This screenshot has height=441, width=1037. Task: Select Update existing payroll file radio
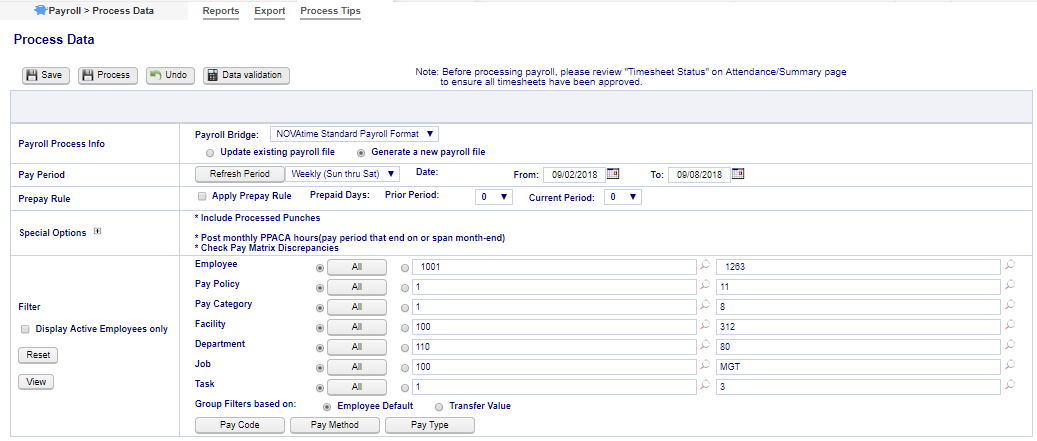point(210,152)
